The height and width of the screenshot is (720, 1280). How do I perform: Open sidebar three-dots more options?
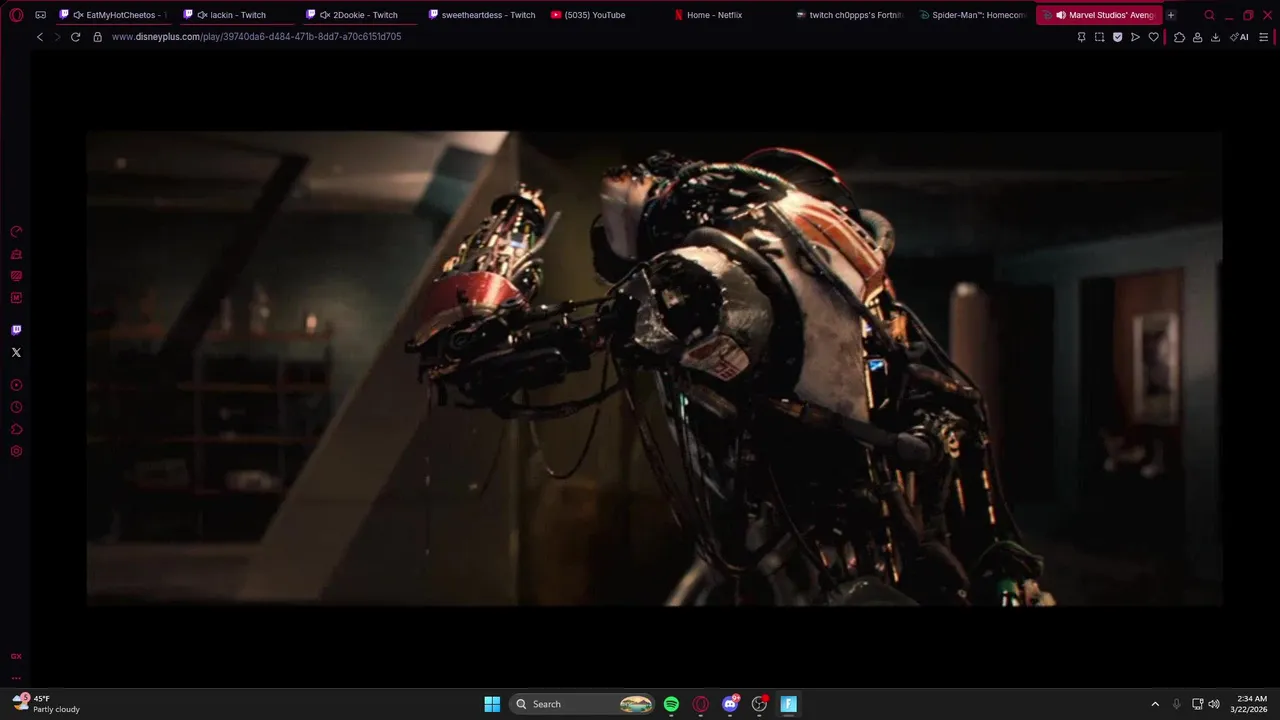(x=16, y=677)
